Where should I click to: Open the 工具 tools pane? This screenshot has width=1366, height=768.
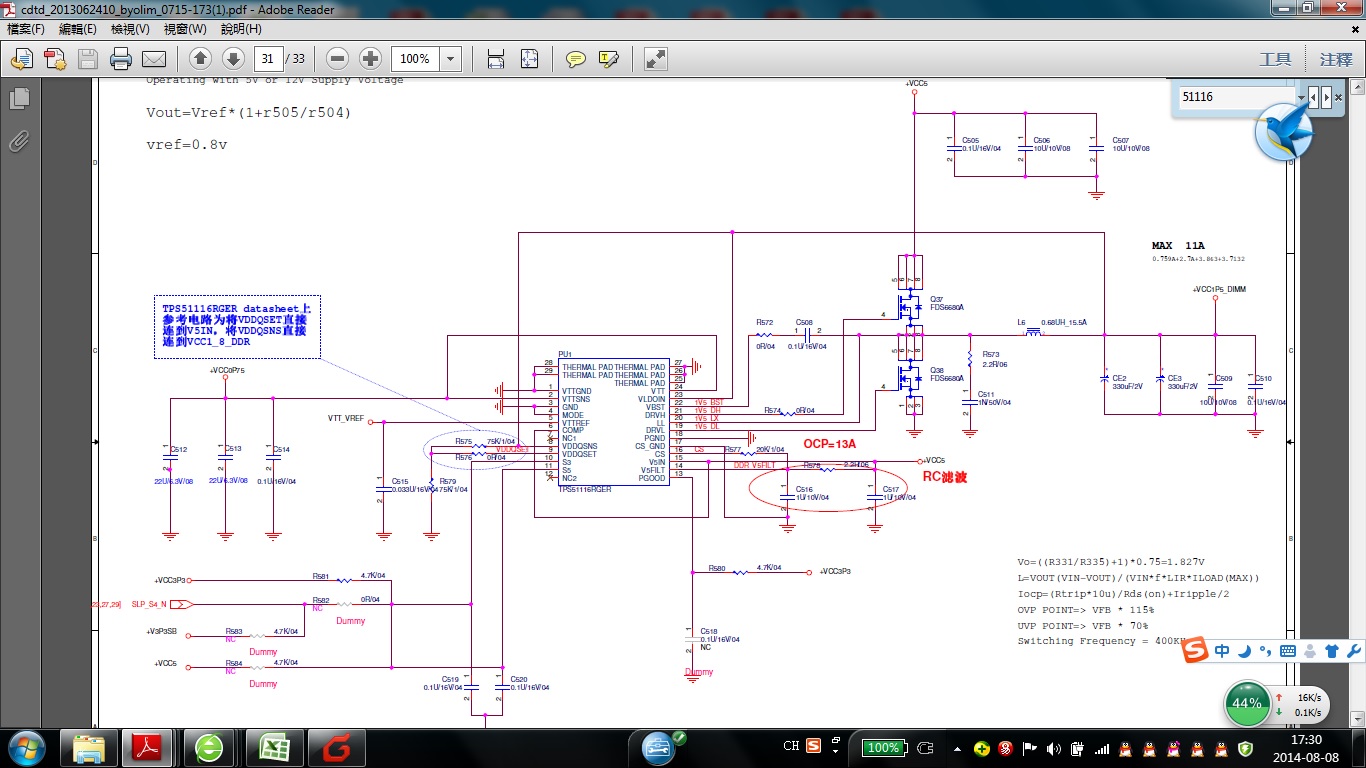1275,60
